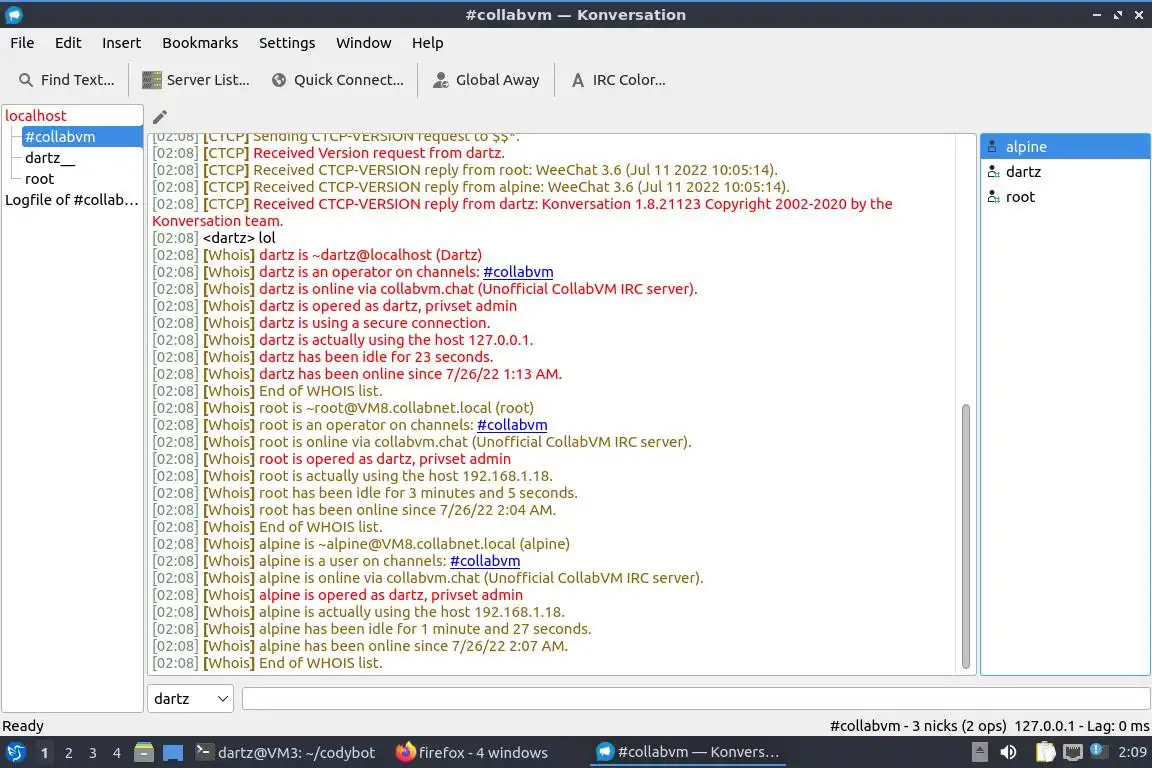
Task: Open #collabvm link in alpine whois line
Action: click(x=485, y=561)
